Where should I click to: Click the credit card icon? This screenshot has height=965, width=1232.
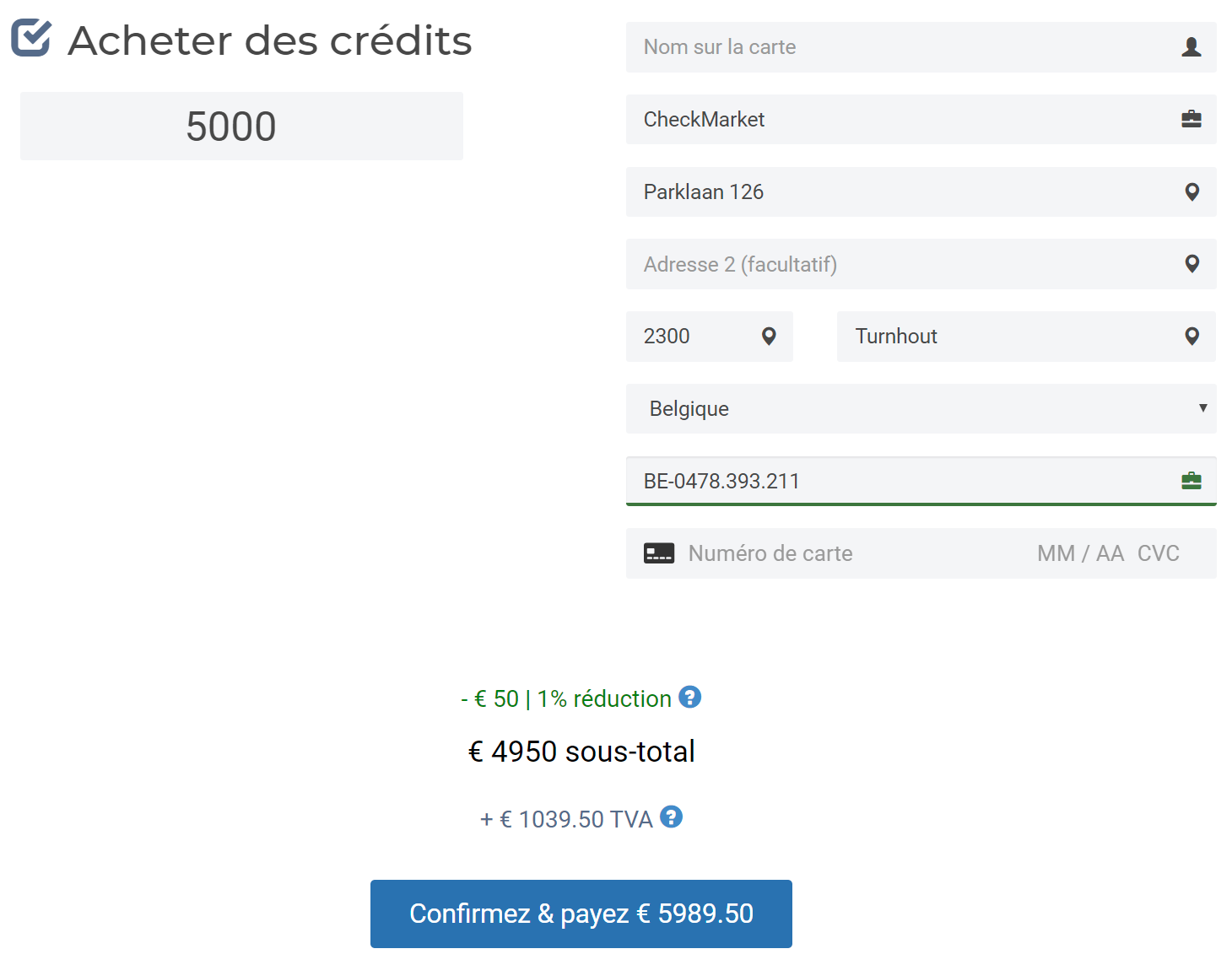[x=658, y=553]
